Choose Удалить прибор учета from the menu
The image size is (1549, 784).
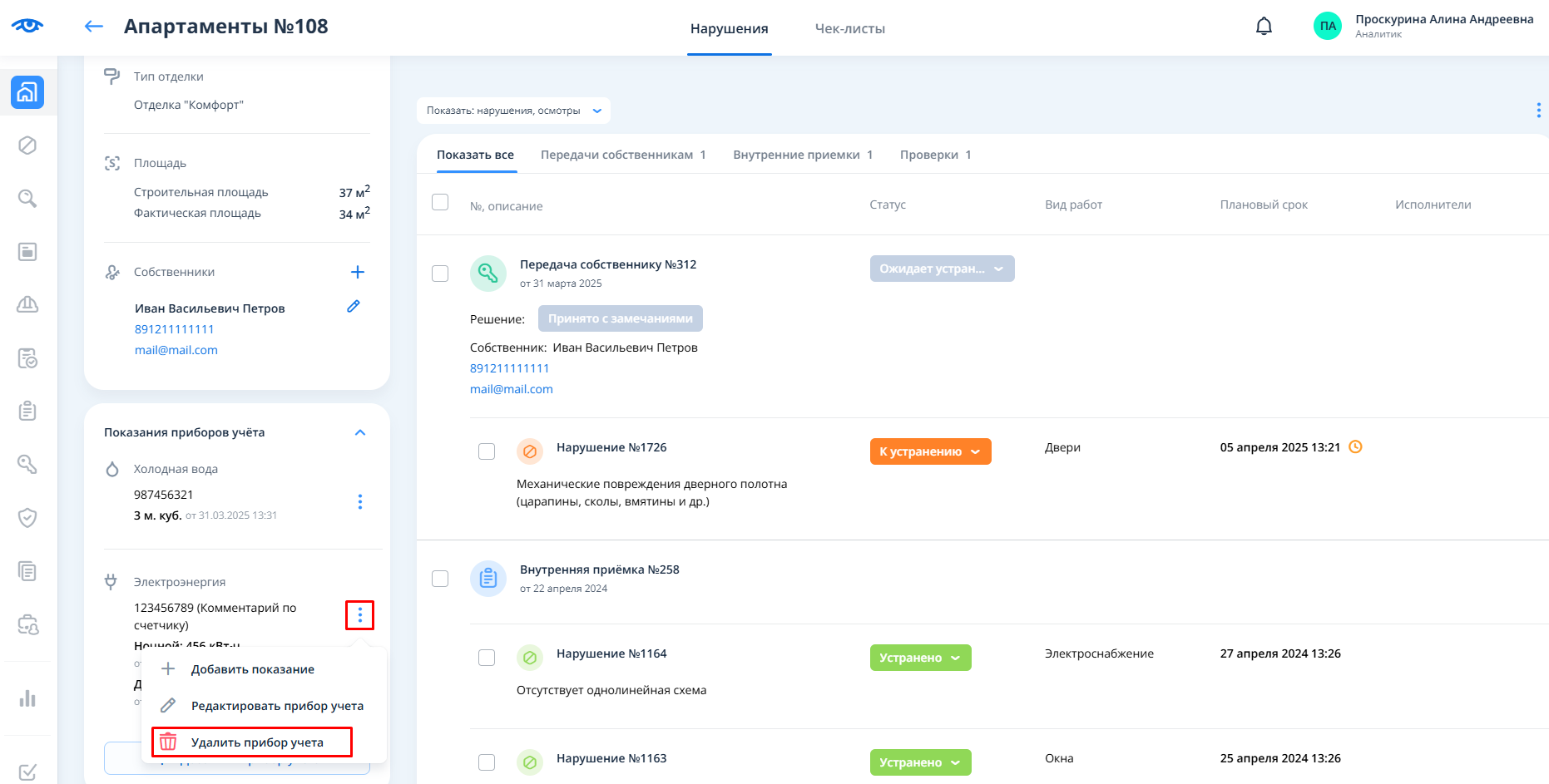pos(256,742)
